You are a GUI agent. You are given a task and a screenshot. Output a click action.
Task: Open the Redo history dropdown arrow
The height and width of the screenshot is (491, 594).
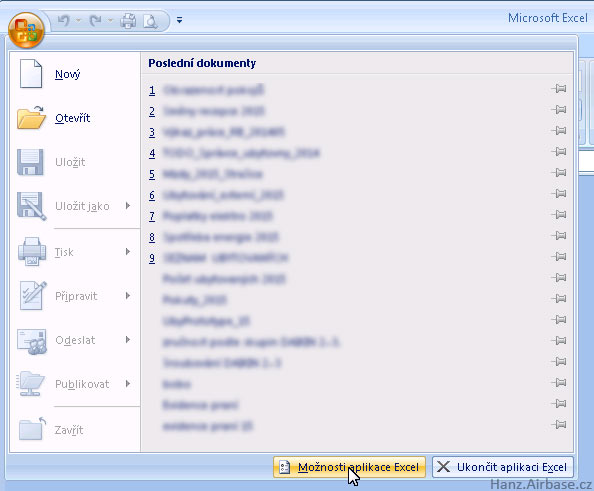tap(110, 20)
